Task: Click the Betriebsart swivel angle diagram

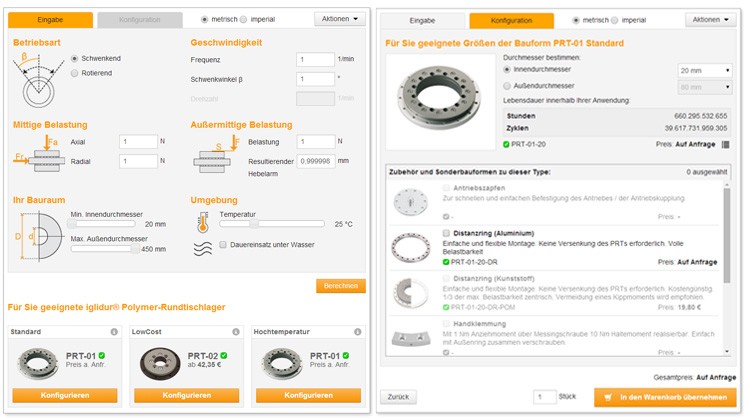Action: (39, 80)
